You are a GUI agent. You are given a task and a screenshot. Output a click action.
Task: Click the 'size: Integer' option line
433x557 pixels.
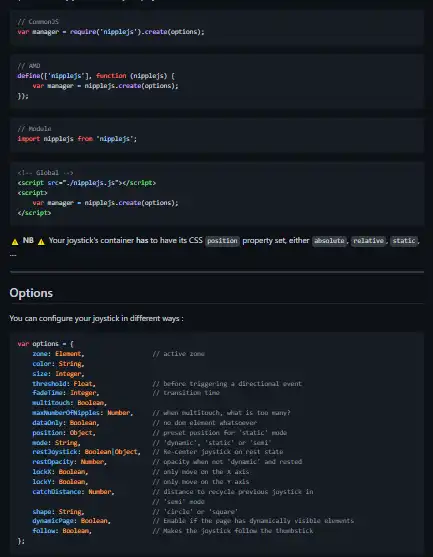(58, 373)
